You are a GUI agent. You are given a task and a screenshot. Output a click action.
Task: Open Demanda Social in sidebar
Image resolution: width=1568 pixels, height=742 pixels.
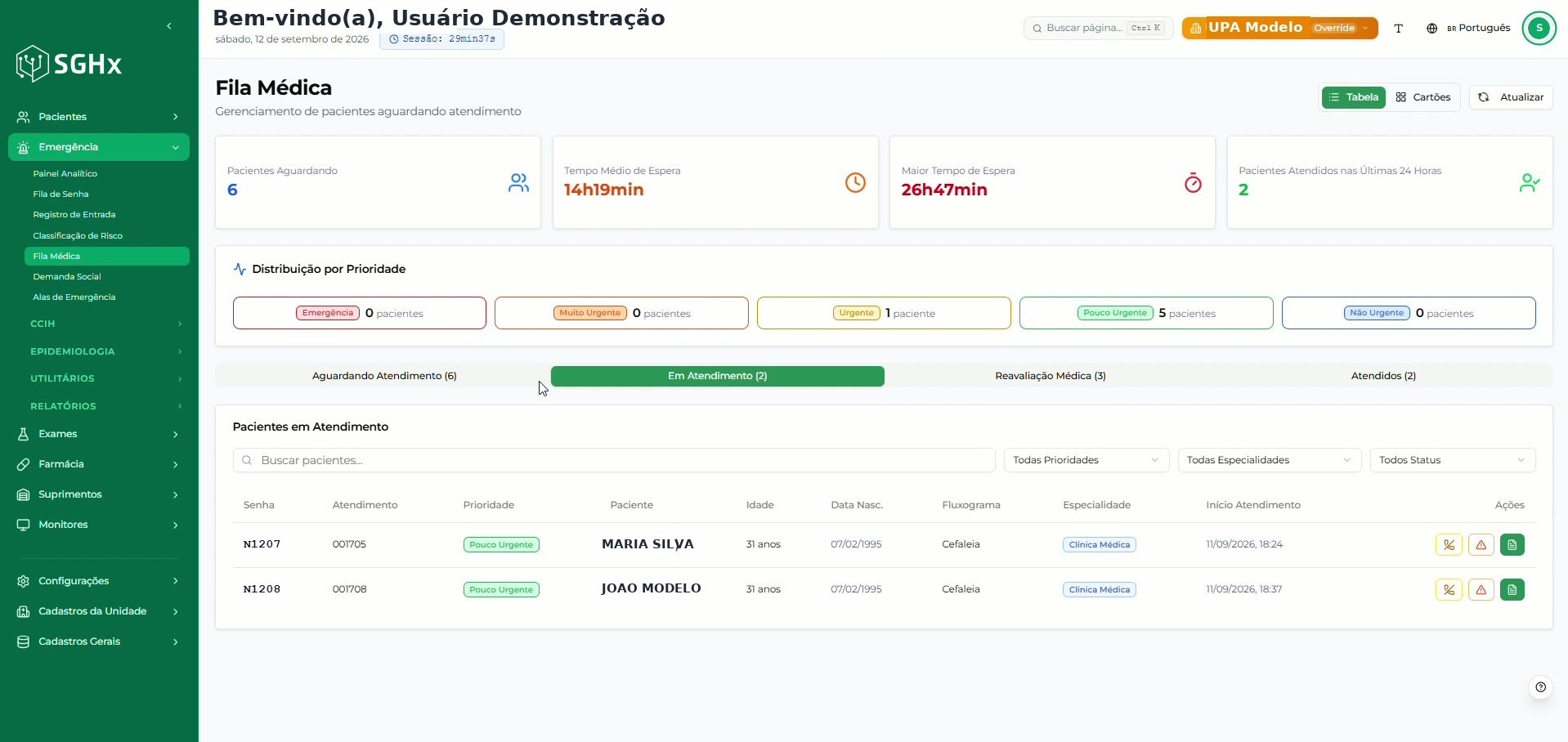pyautogui.click(x=106, y=277)
